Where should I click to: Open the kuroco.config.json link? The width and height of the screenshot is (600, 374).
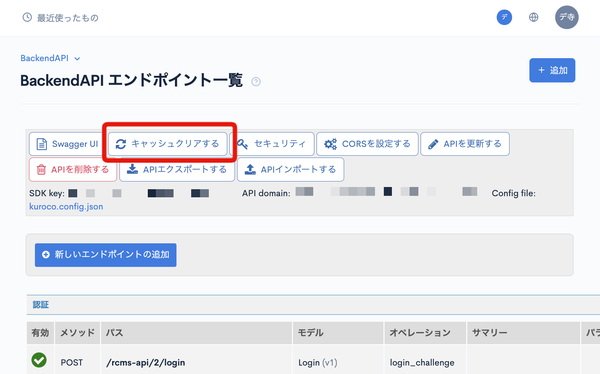(66, 207)
